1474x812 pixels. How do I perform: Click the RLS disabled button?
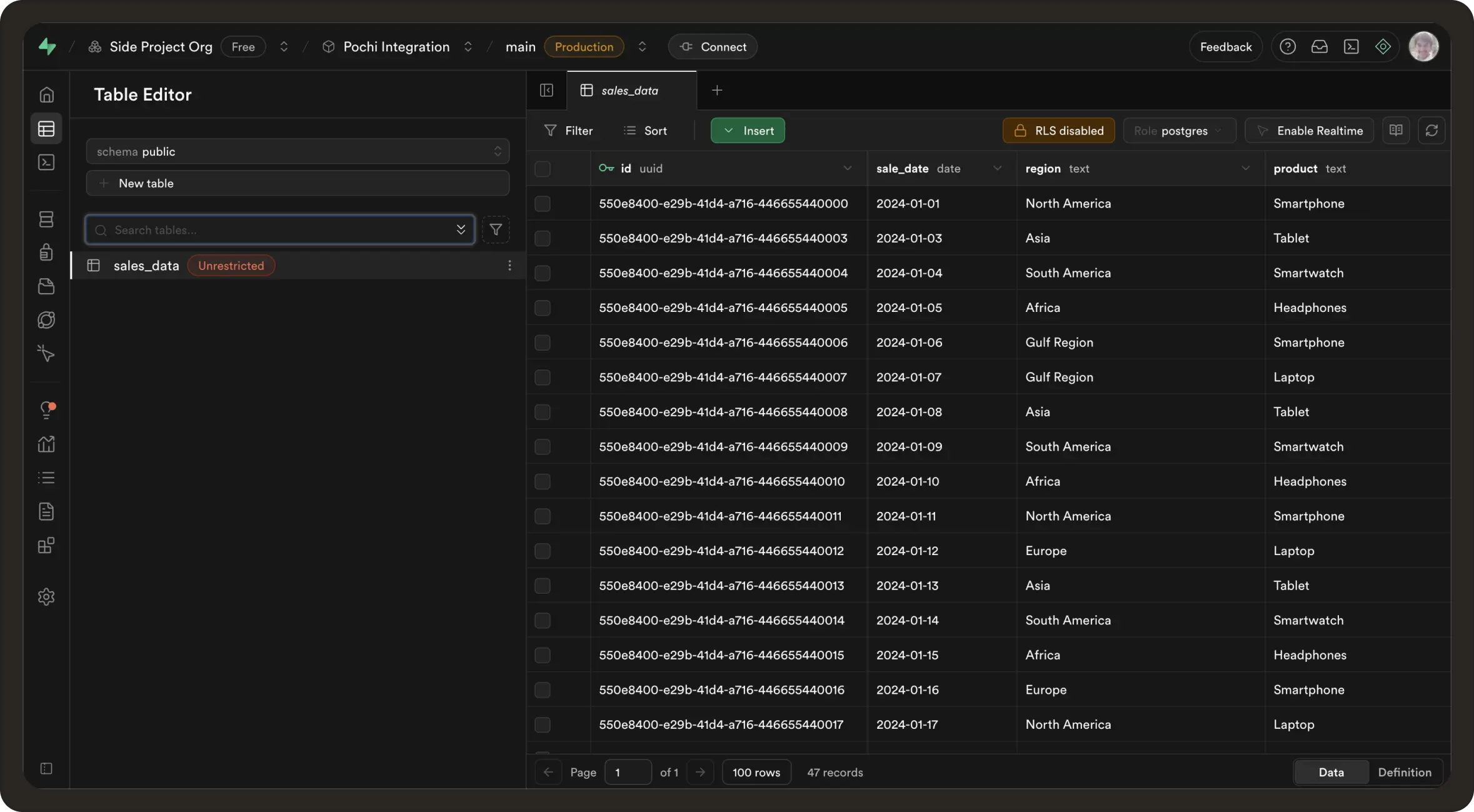pos(1058,131)
